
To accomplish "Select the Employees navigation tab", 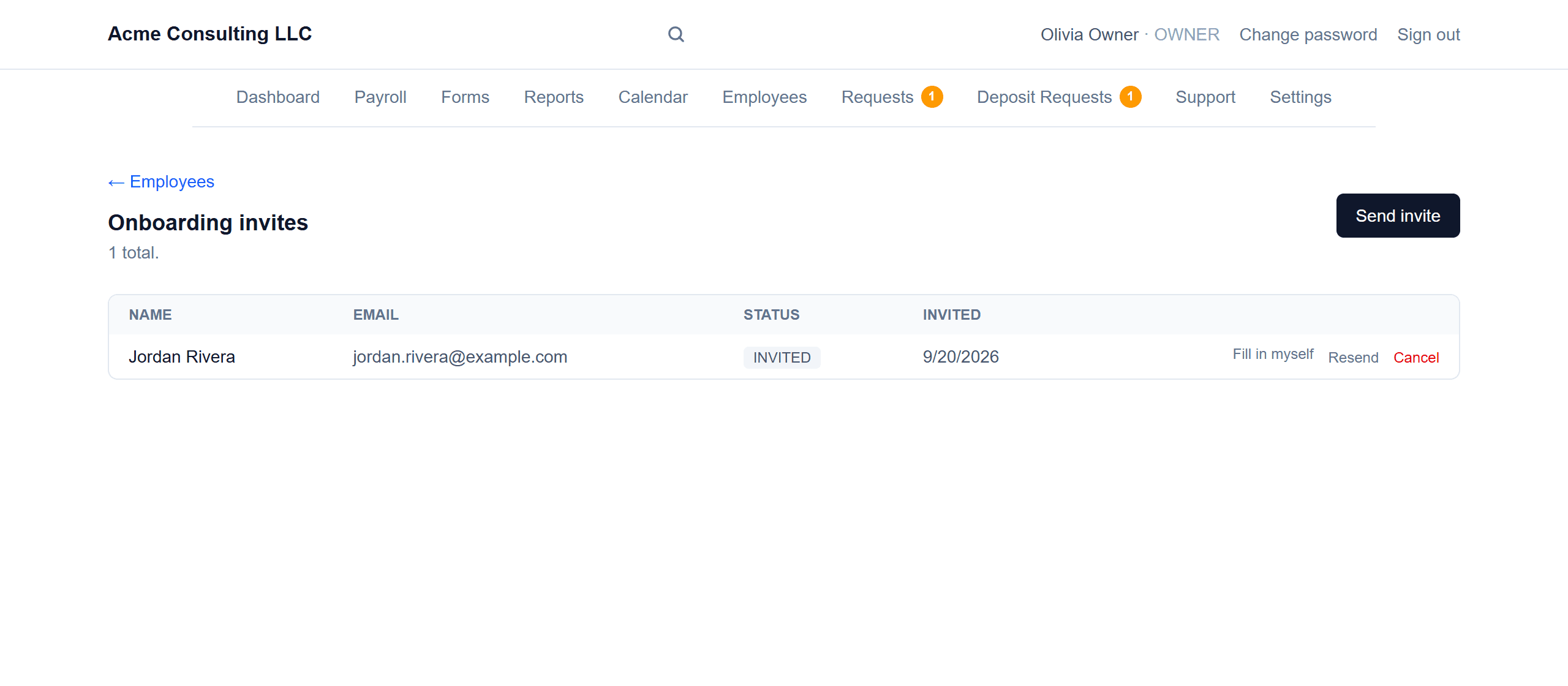I will pyautogui.click(x=764, y=97).
